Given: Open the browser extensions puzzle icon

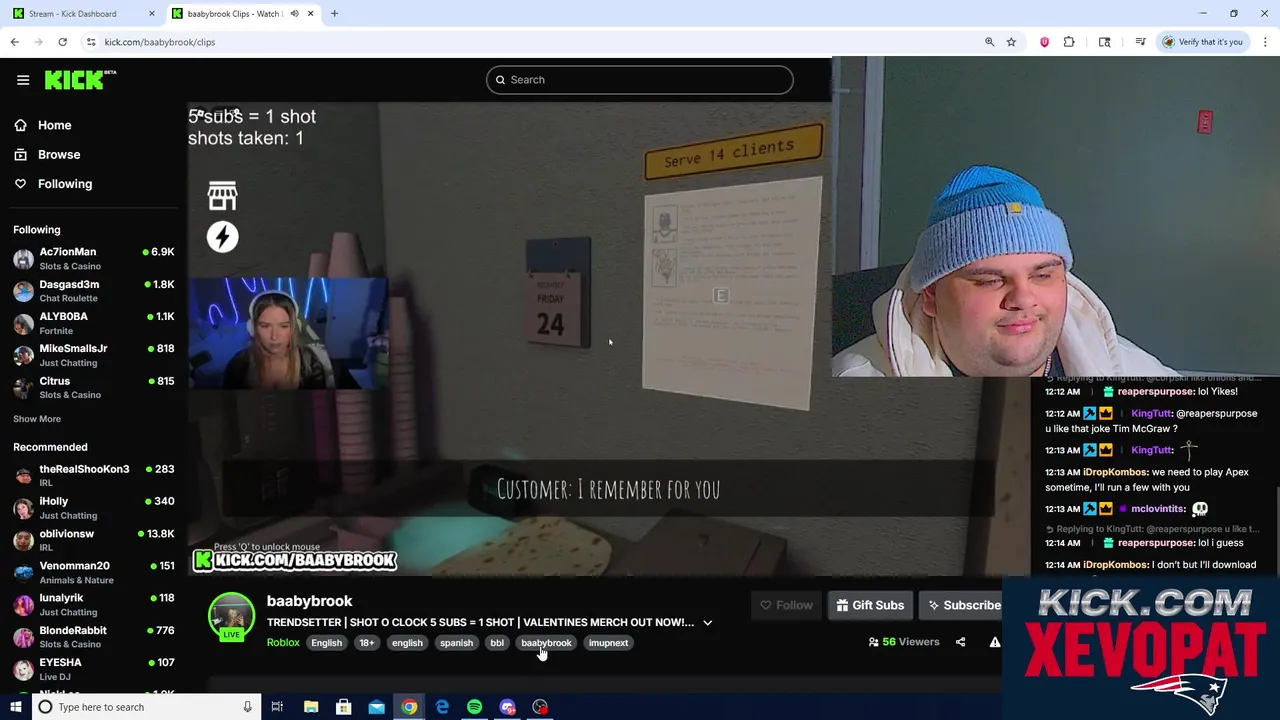Looking at the screenshot, I should pyautogui.click(x=1069, y=42).
